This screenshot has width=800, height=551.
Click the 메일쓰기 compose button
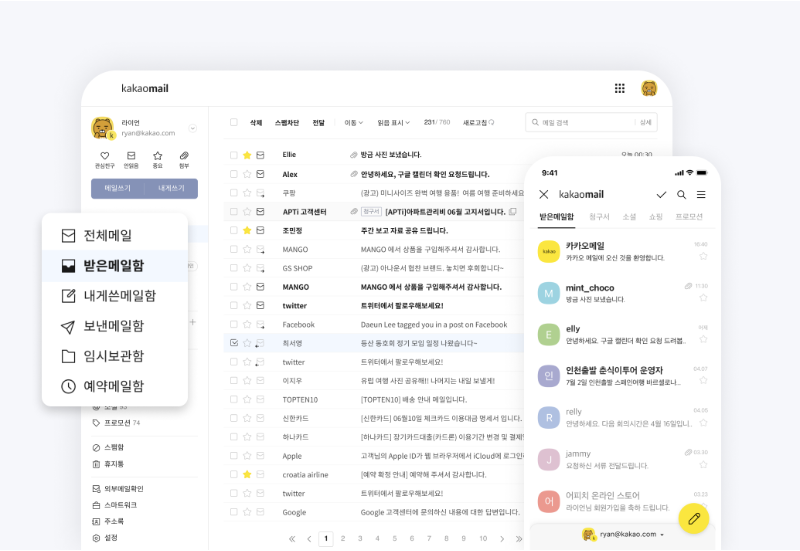[117, 188]
